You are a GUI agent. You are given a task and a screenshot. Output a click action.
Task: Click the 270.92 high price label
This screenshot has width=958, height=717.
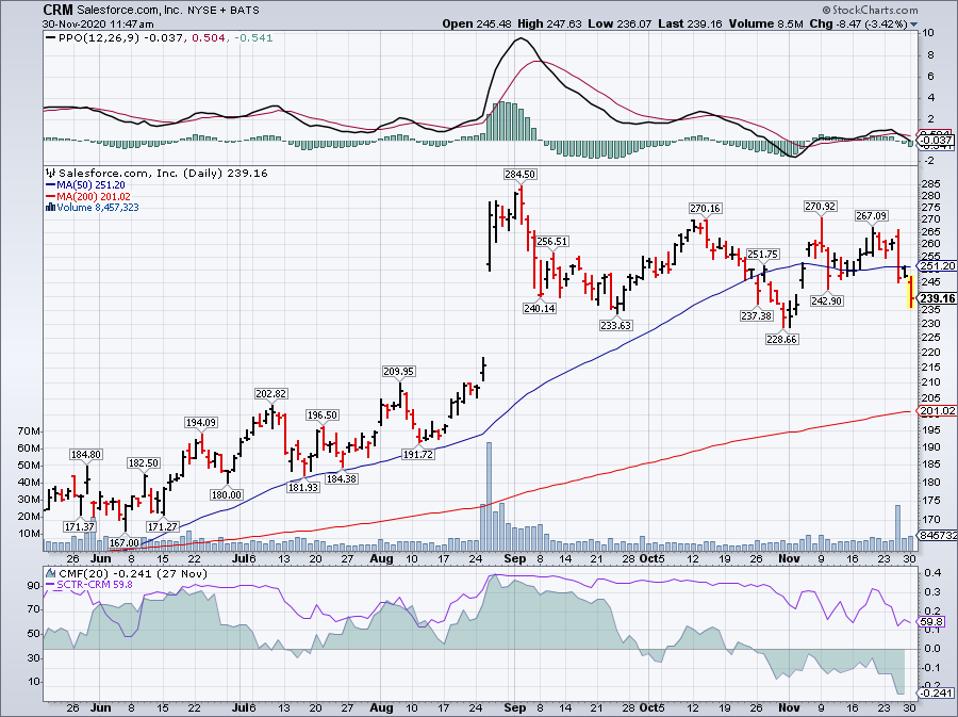pos(820,206)
